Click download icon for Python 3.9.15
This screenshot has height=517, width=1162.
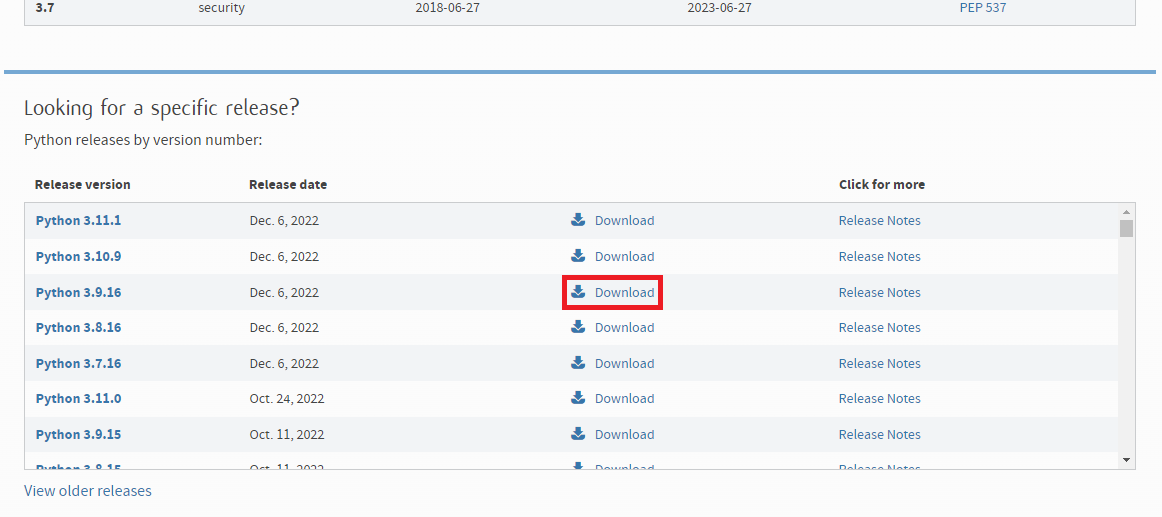click(x=578, y=433)
